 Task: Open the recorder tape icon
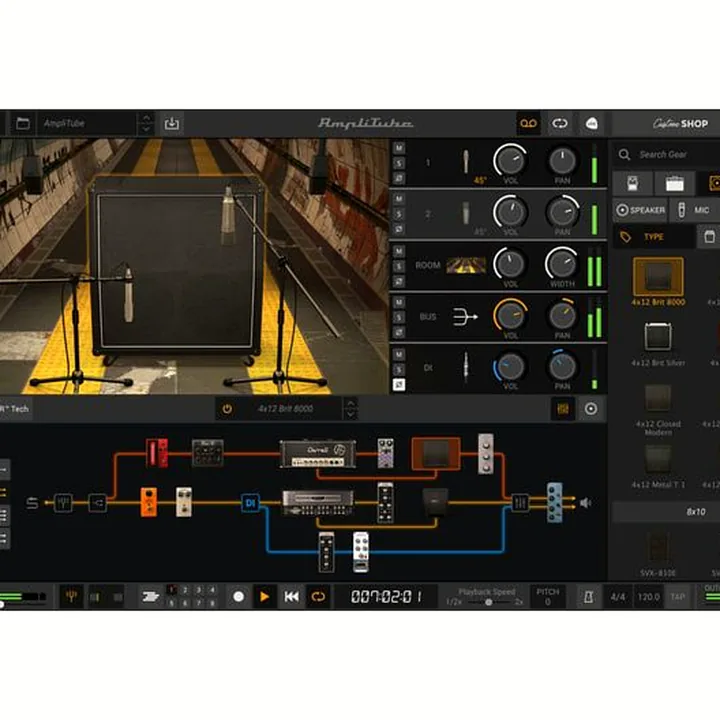pos(528,123)
